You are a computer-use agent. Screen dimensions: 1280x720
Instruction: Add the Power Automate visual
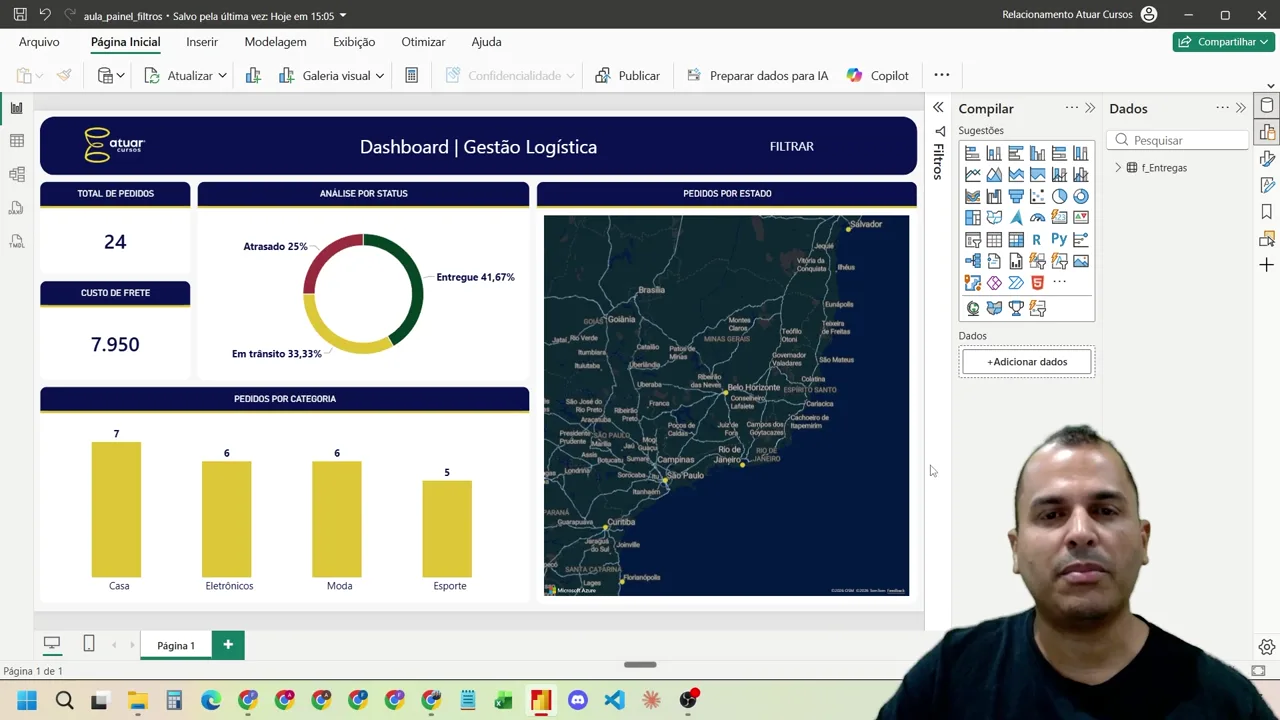tap(1016, 283)
